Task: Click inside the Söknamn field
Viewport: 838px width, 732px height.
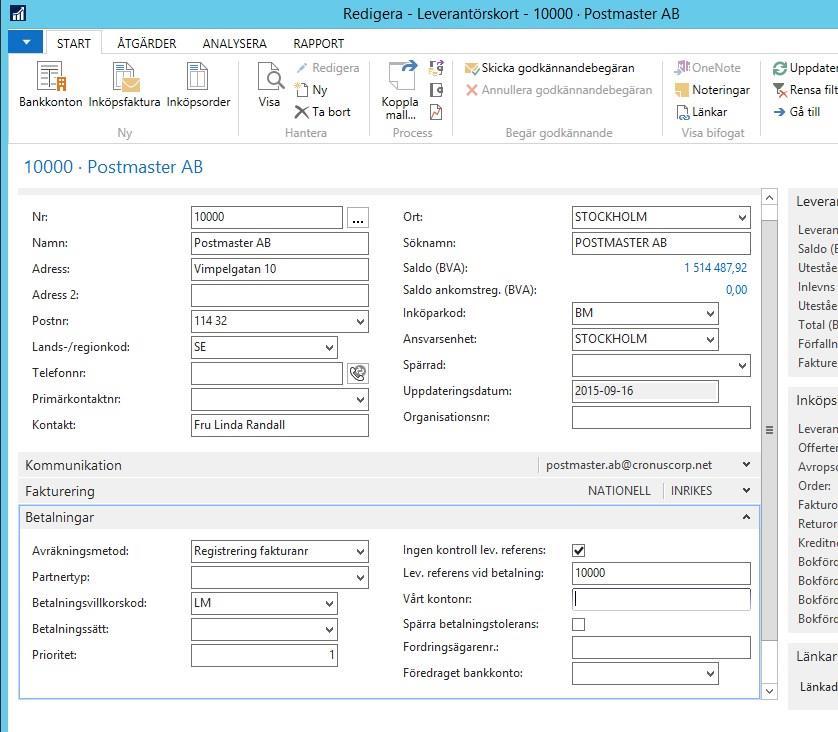Action: point(661,243)
